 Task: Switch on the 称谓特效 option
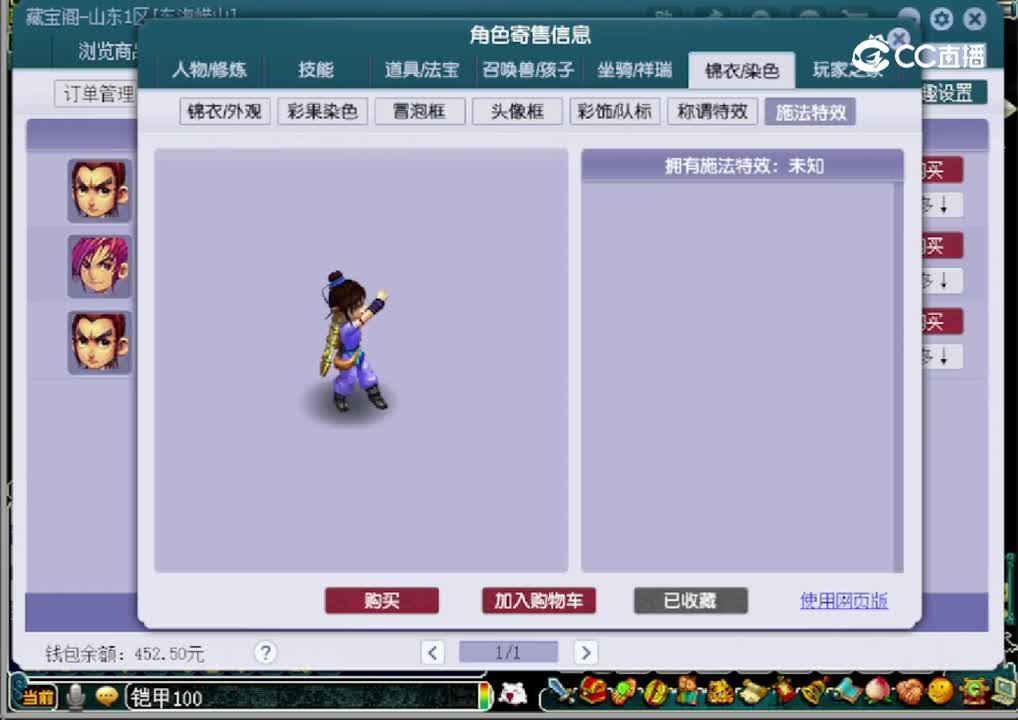(712, 112)
